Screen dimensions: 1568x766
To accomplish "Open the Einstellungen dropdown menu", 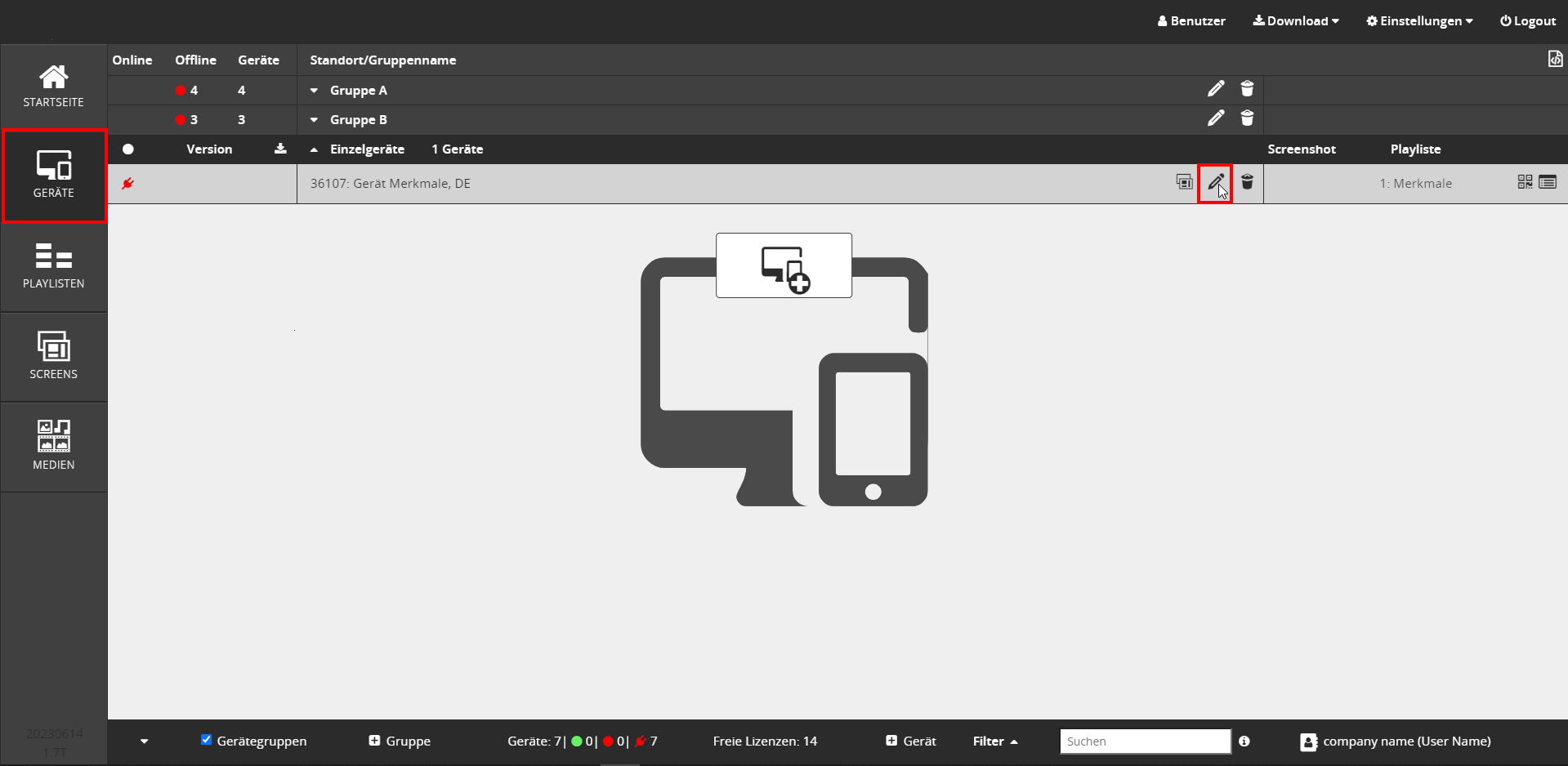I will tap(1419, 21).
